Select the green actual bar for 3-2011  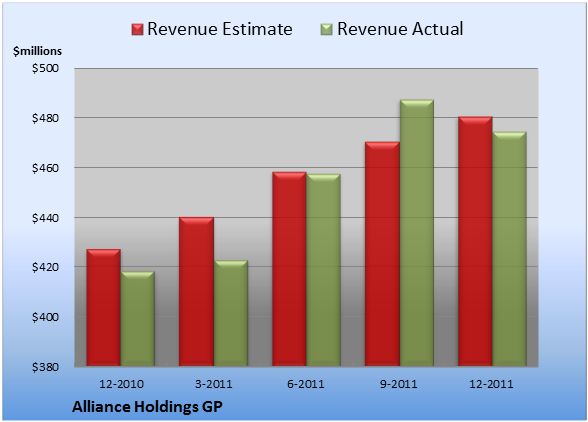coord(231,313)
